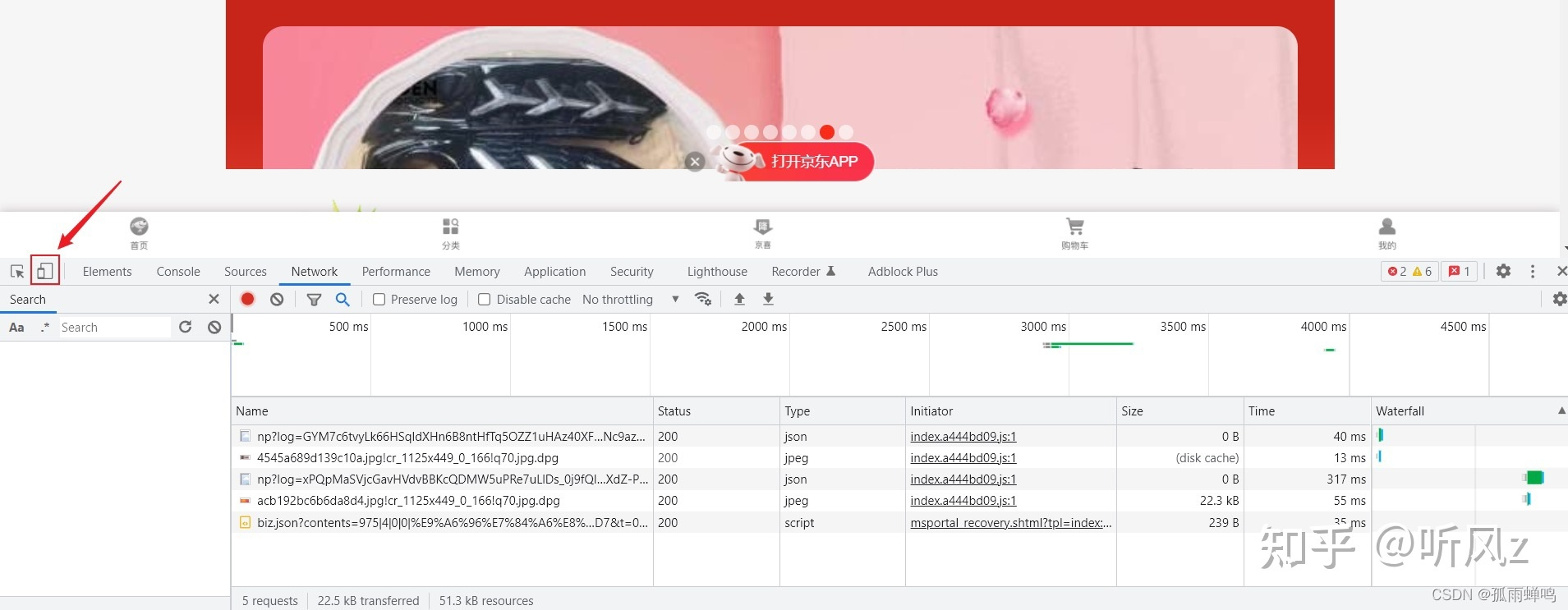Sort by the Time column header
This screenshot has height=610, width=1568.
[x=1307, y=410]
